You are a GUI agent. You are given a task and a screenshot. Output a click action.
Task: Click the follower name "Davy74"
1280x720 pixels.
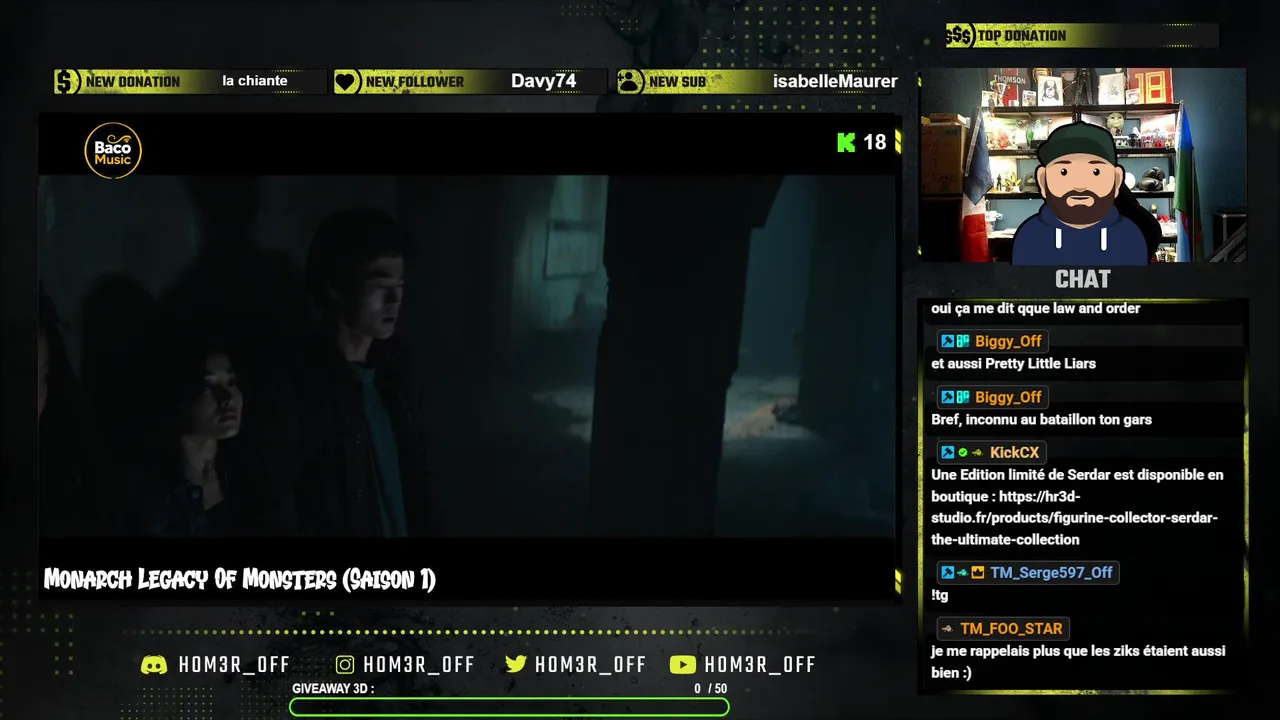click(543, 81)
